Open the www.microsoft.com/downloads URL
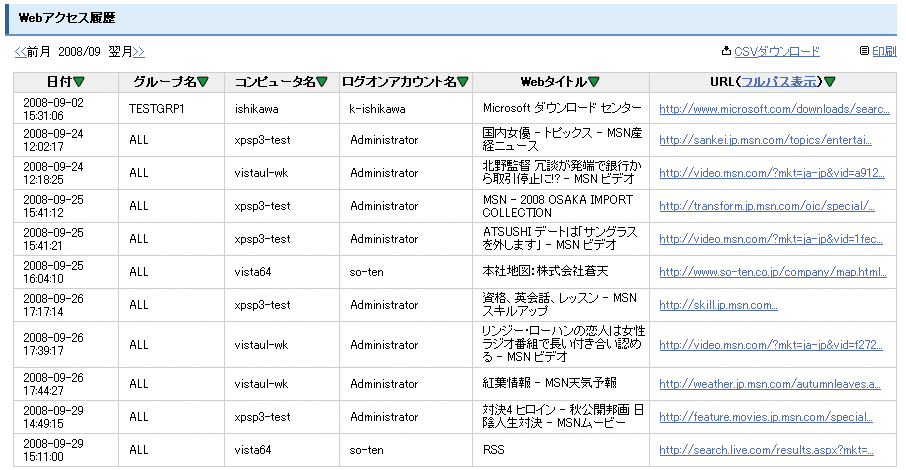The image size is (906, 470). (774, 109)
